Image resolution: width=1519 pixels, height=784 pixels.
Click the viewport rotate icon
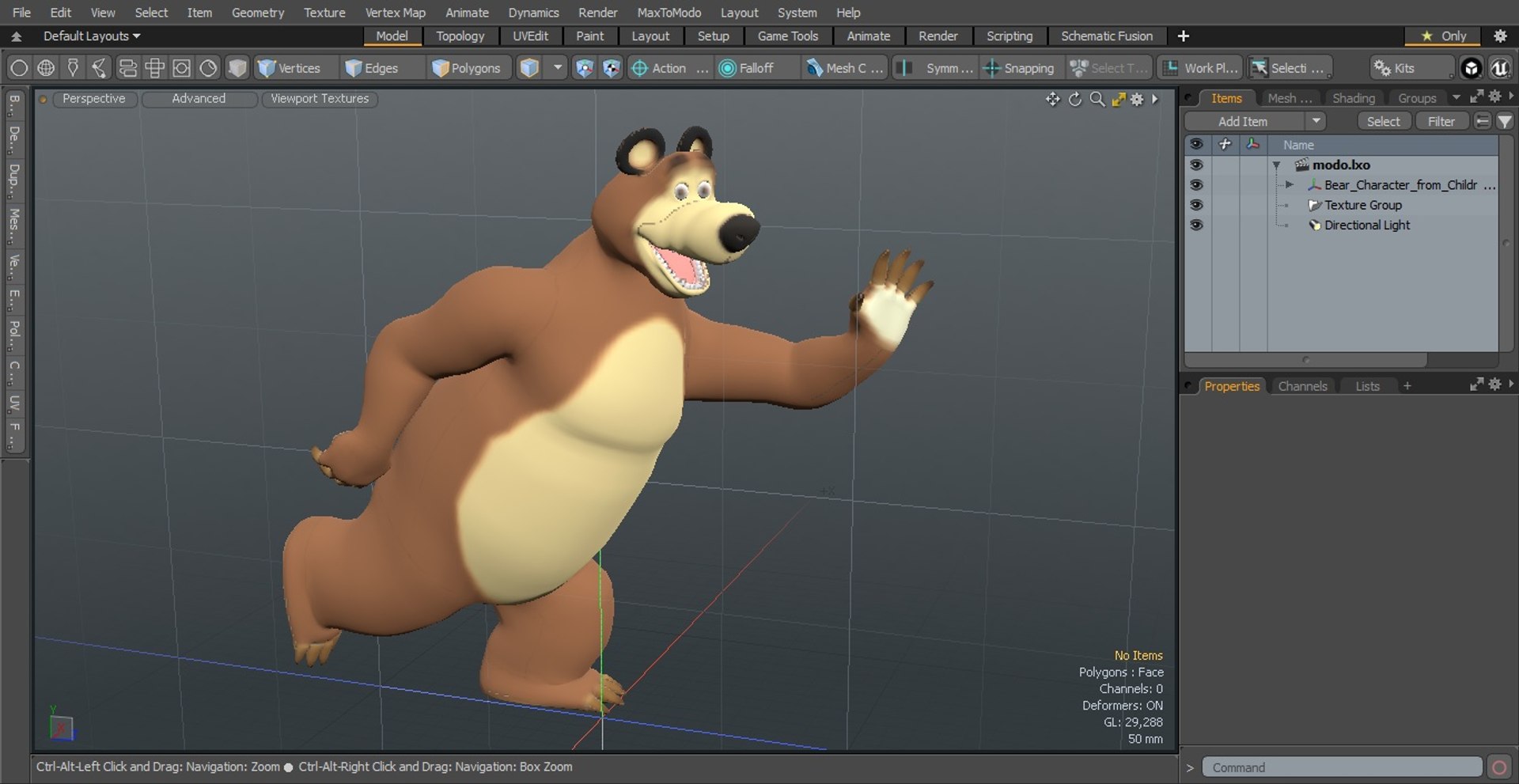1074,99
